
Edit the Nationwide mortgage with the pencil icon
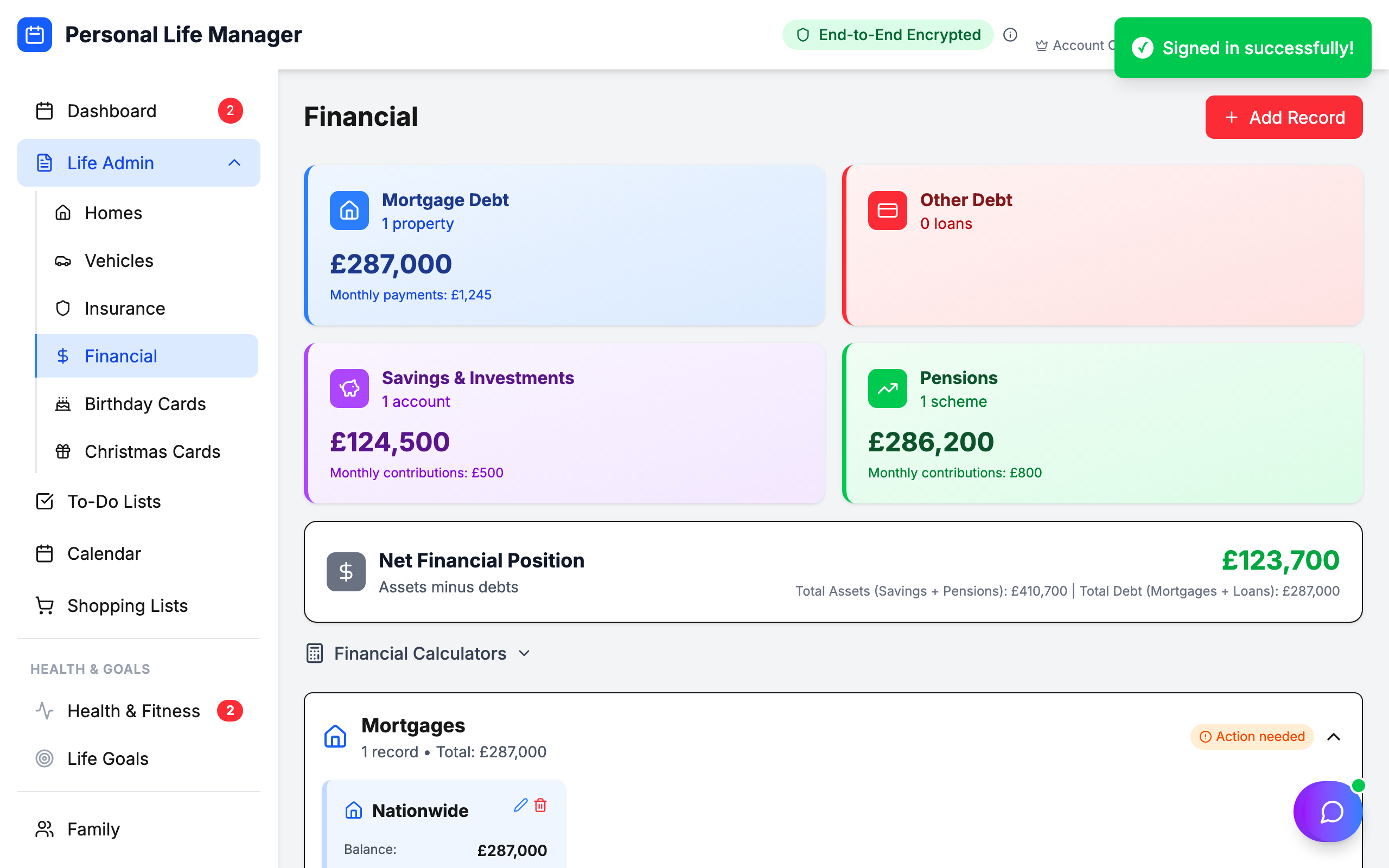coord(520,806)
